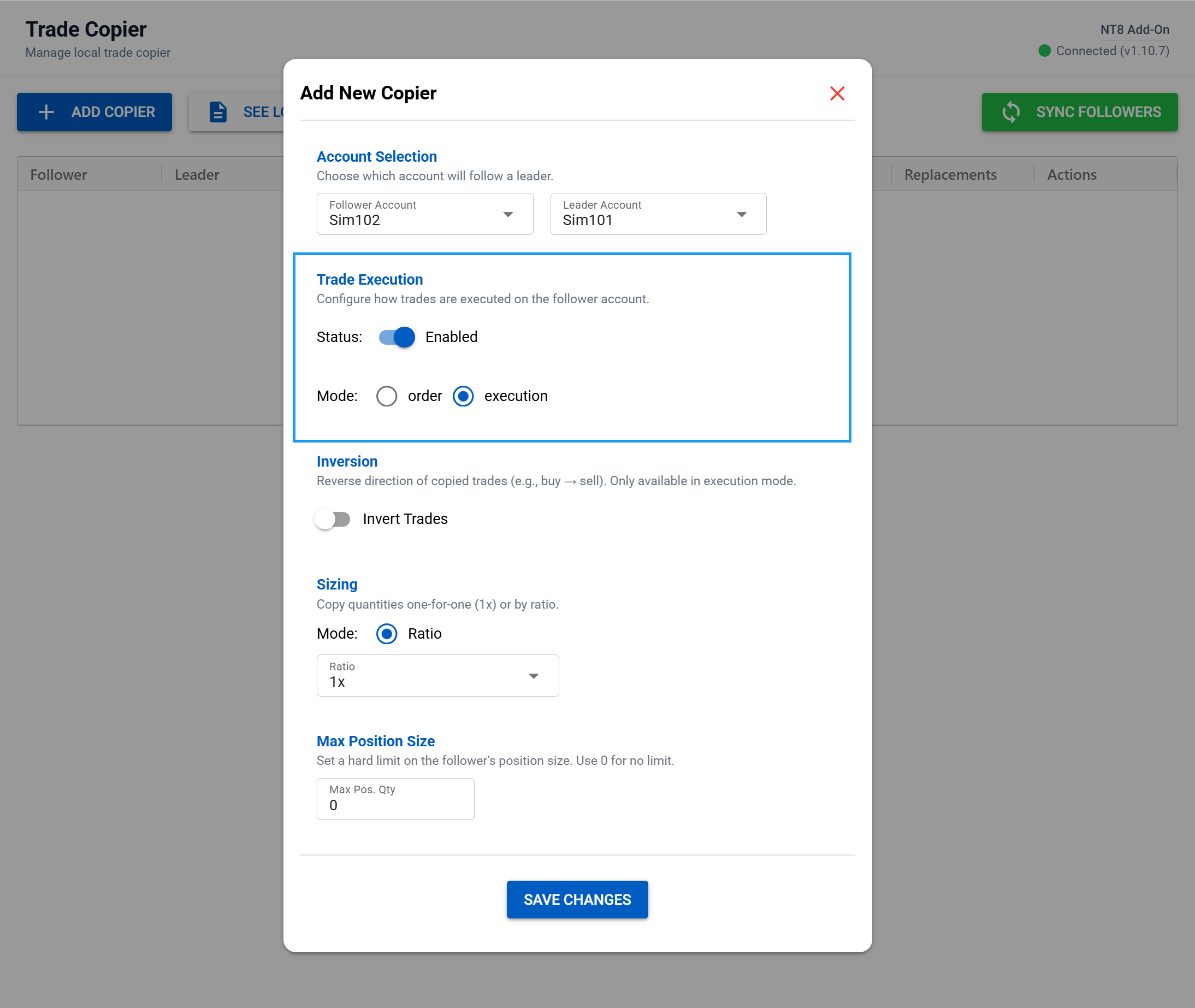Click the Max Pos. Qty field
Image resolution: width=1195 pixels, height=1008 pixels.
[395, 799]
